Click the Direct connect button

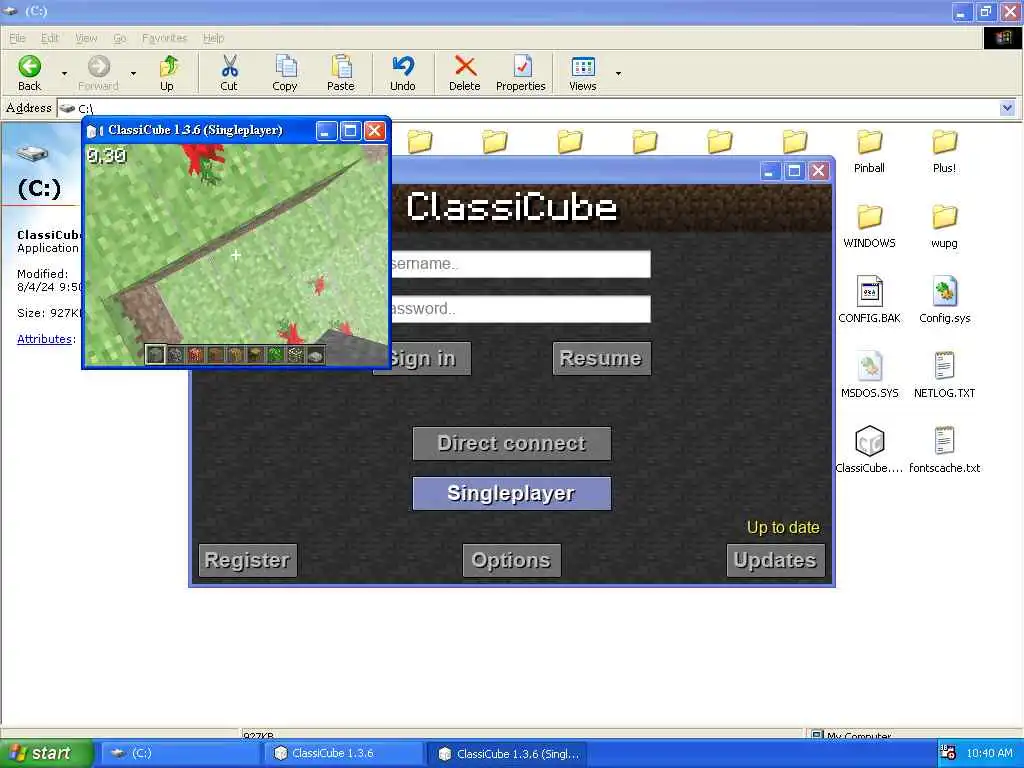512,443
